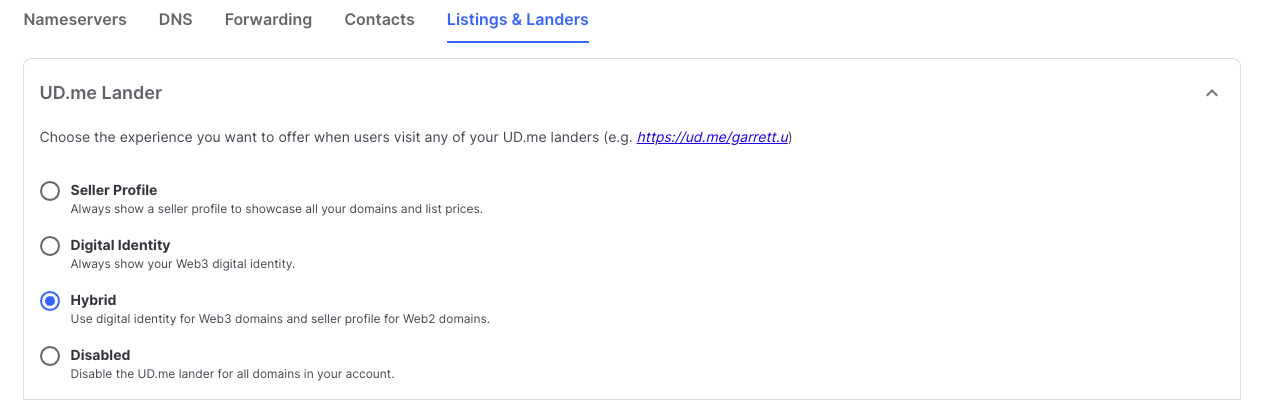Select the Seller Profile radio button
The image size is (1262, 411).
tap(50, 191)
